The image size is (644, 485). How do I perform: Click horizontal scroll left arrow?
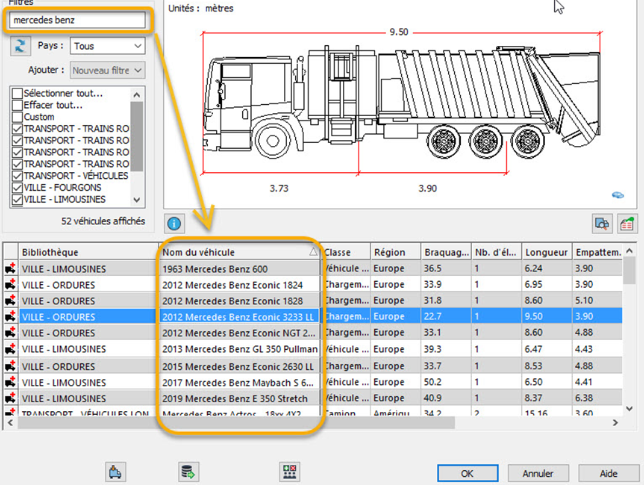tap(10, 423)
